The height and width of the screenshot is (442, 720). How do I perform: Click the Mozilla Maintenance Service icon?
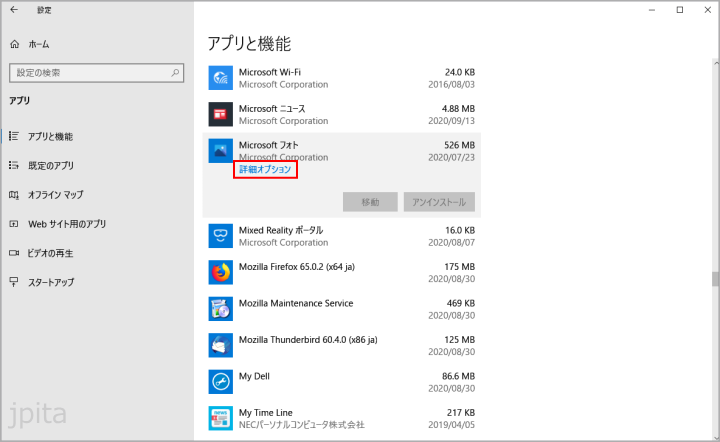pos(220,309)
